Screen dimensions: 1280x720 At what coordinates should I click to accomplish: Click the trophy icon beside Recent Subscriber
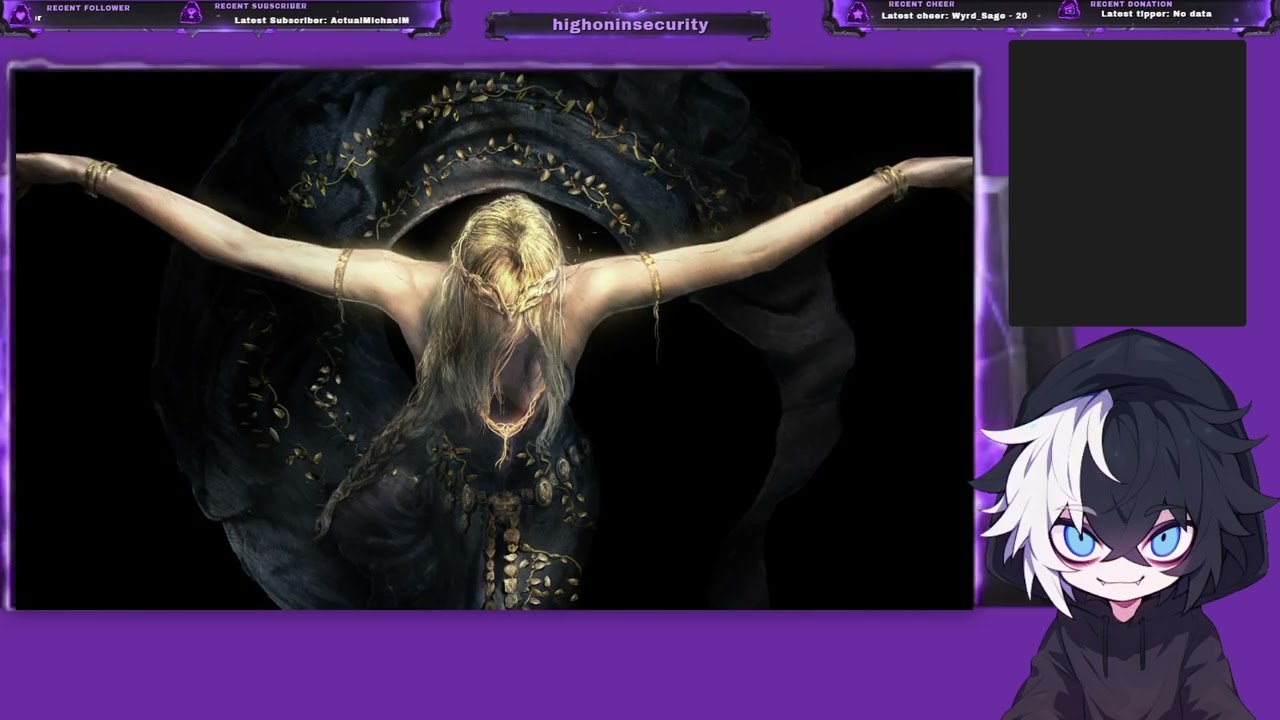coord(190,14)
